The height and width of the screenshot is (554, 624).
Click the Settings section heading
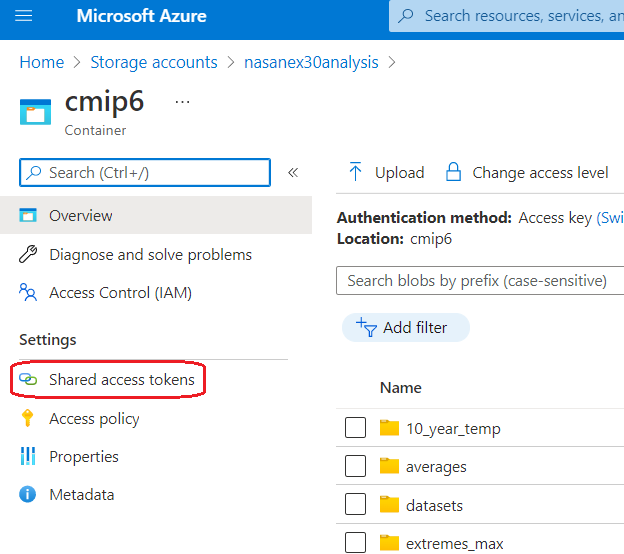(x=48, y=340)
